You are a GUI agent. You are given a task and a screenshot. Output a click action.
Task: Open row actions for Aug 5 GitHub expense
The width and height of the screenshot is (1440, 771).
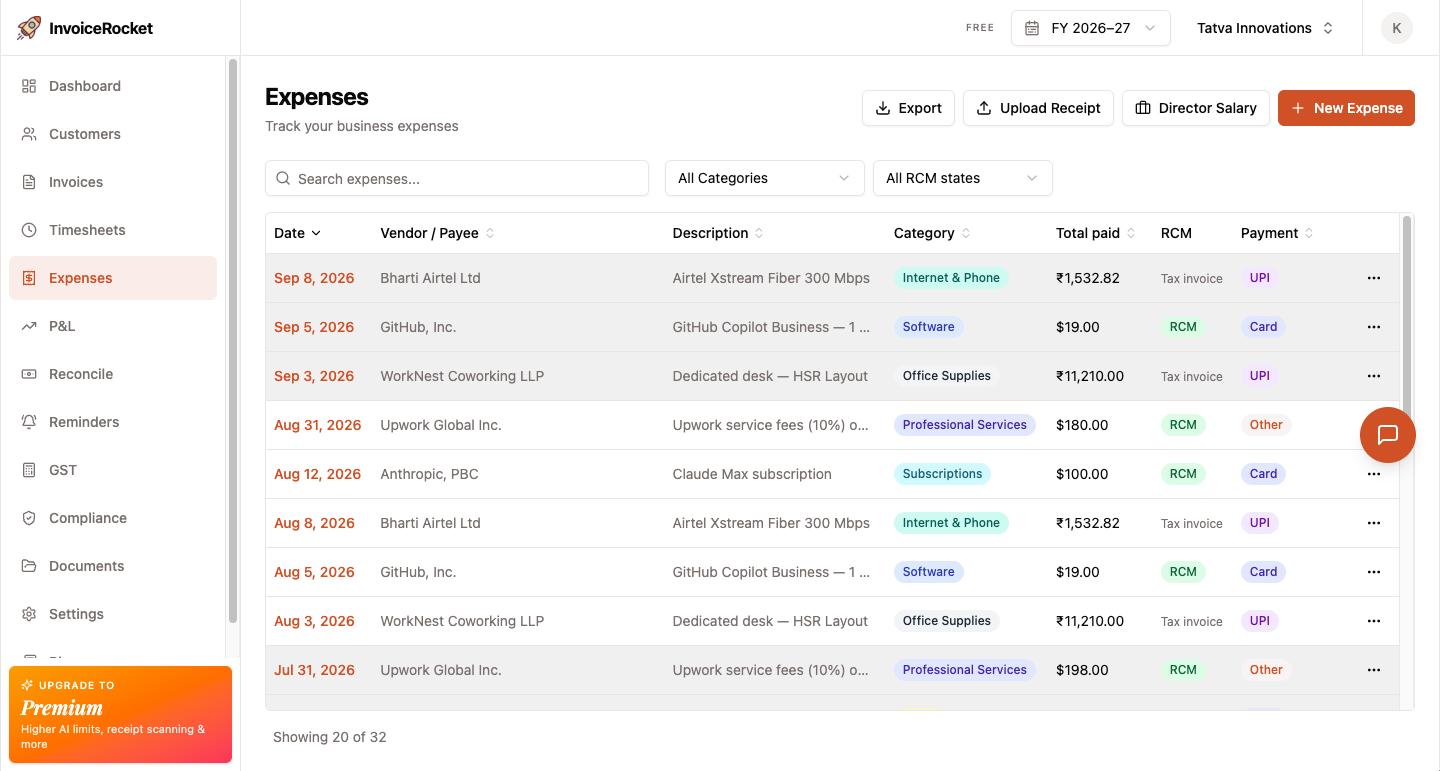tap(1373, 572)
